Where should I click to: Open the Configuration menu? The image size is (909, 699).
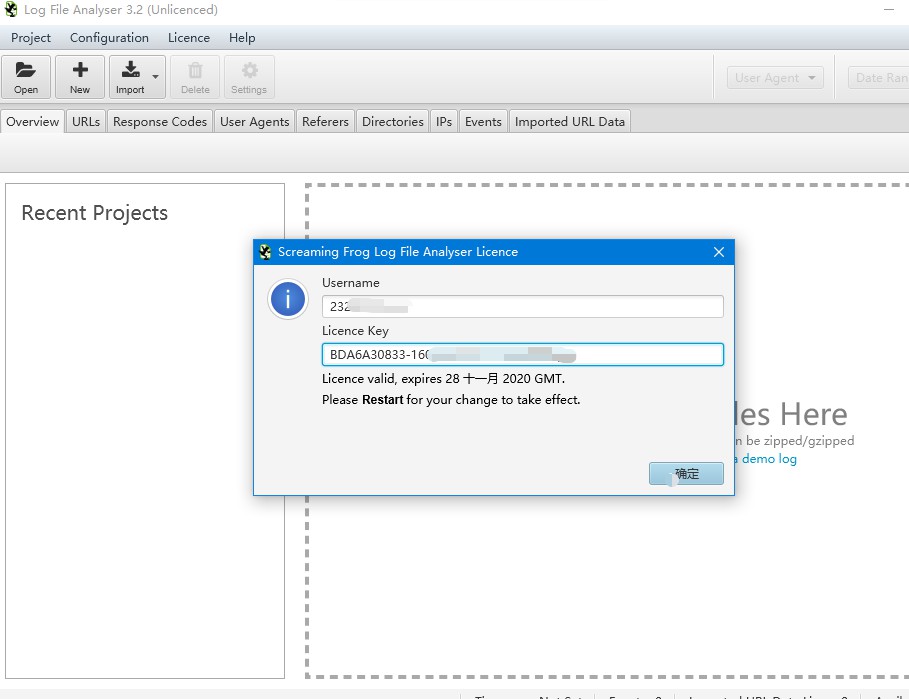point(109,38)
